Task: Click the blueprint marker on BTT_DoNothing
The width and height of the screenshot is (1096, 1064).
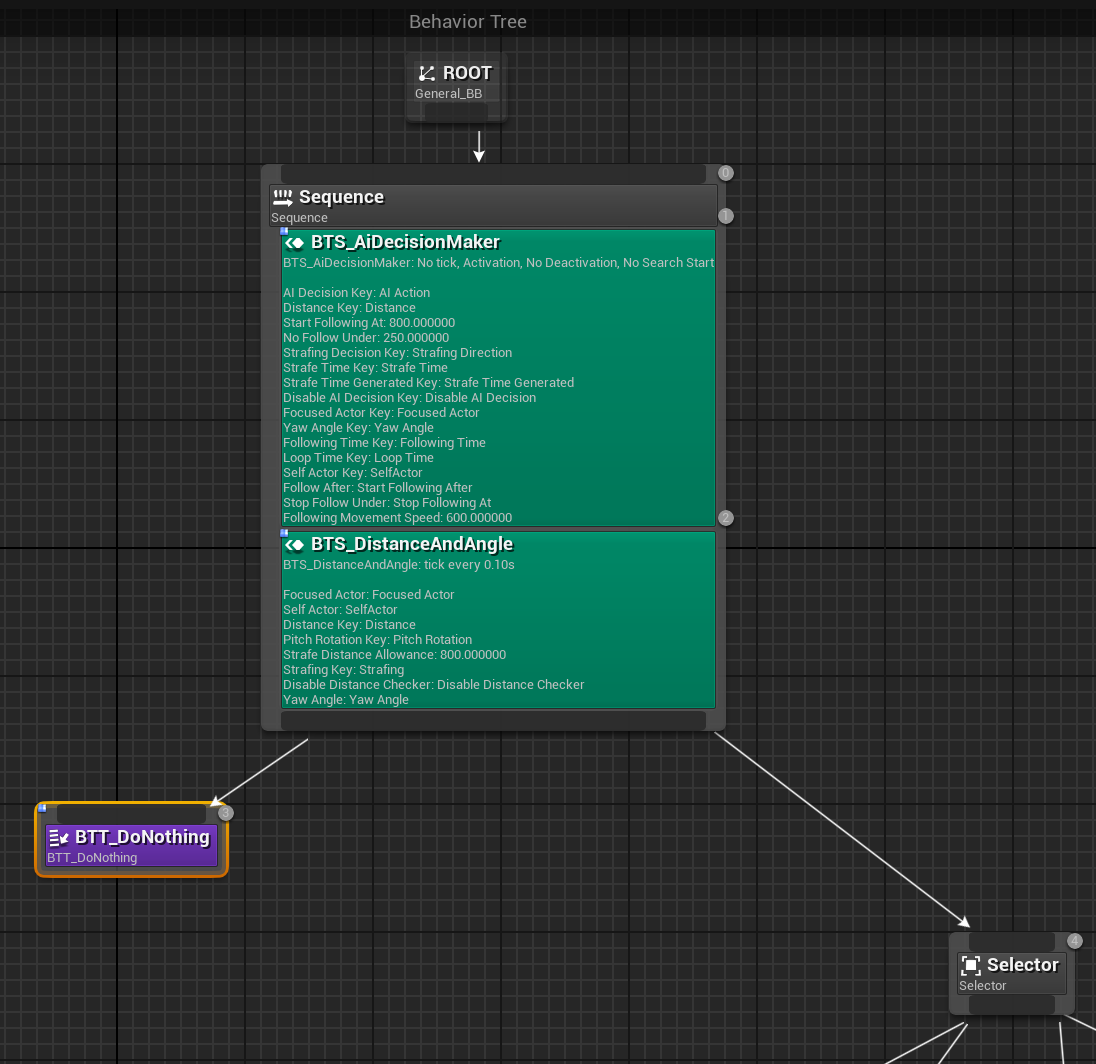Action: (42, 808)
